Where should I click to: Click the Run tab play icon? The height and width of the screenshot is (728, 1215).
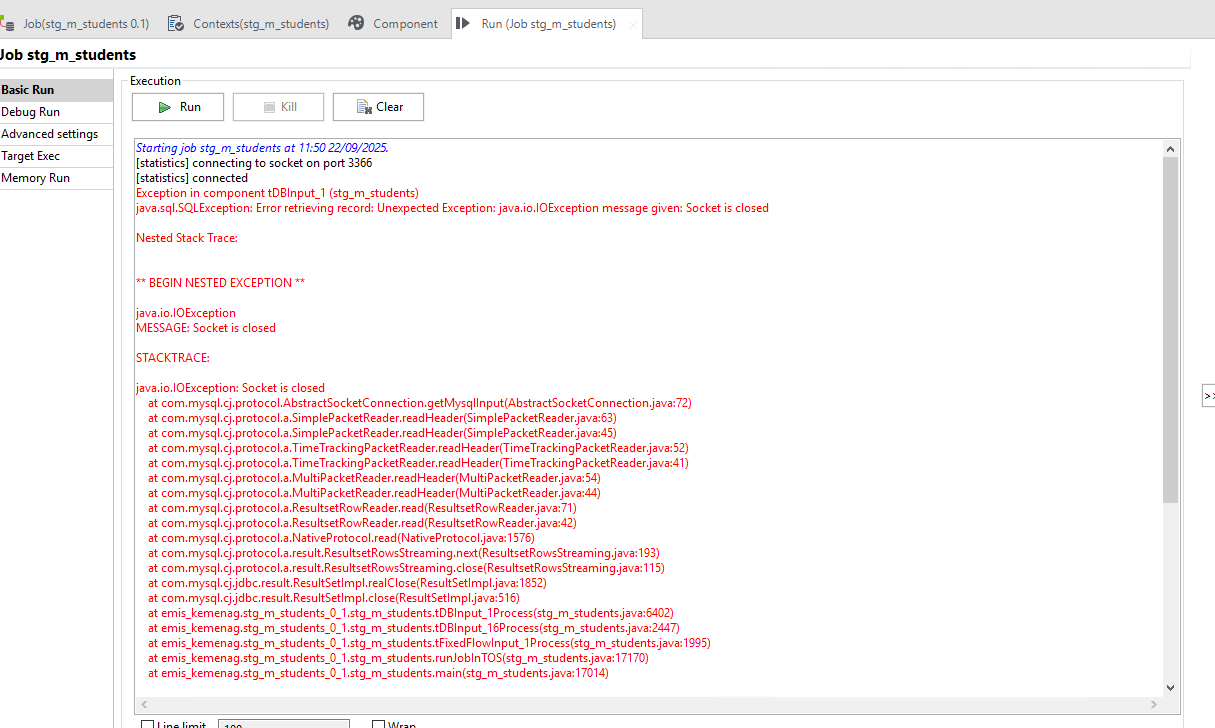coord(462,23)
